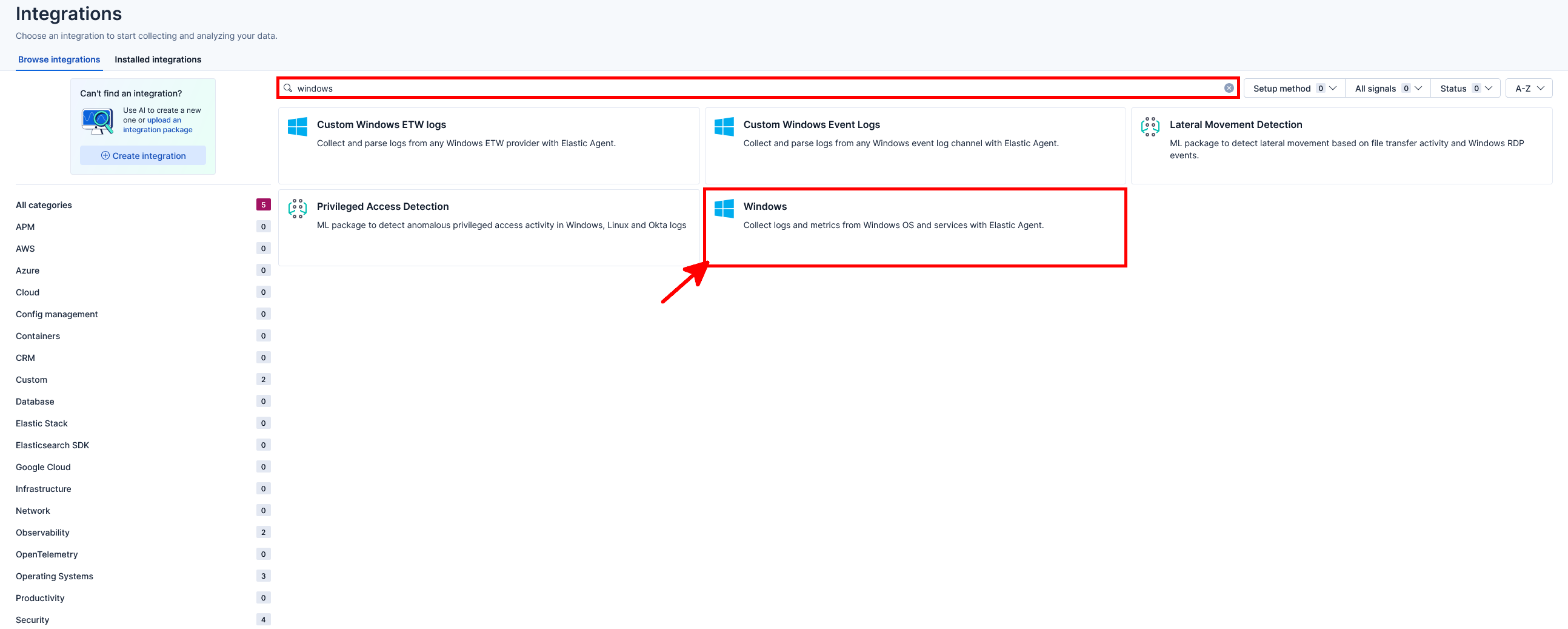Select the Security category

[x=143, y=620]
